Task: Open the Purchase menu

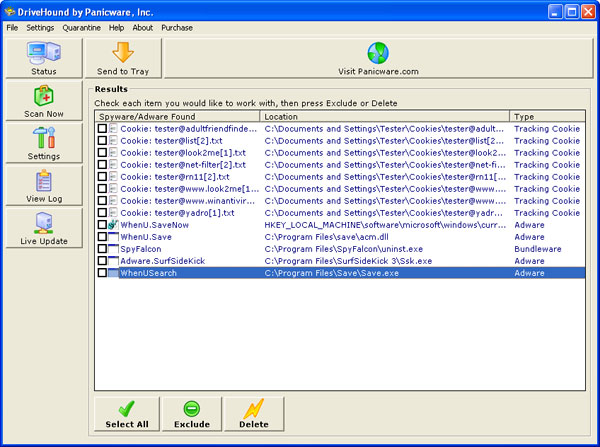Action: point(177,28)
